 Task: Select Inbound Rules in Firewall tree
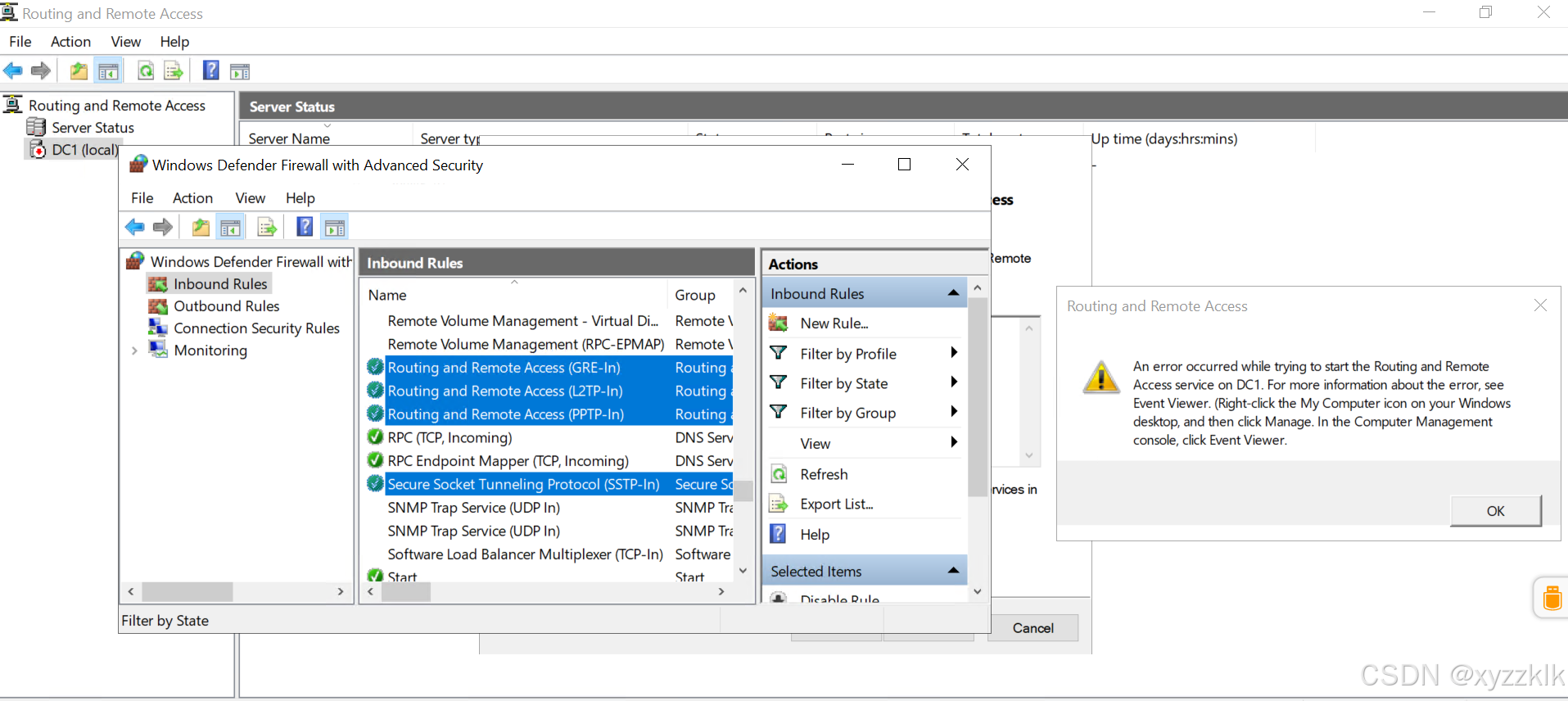220,284
